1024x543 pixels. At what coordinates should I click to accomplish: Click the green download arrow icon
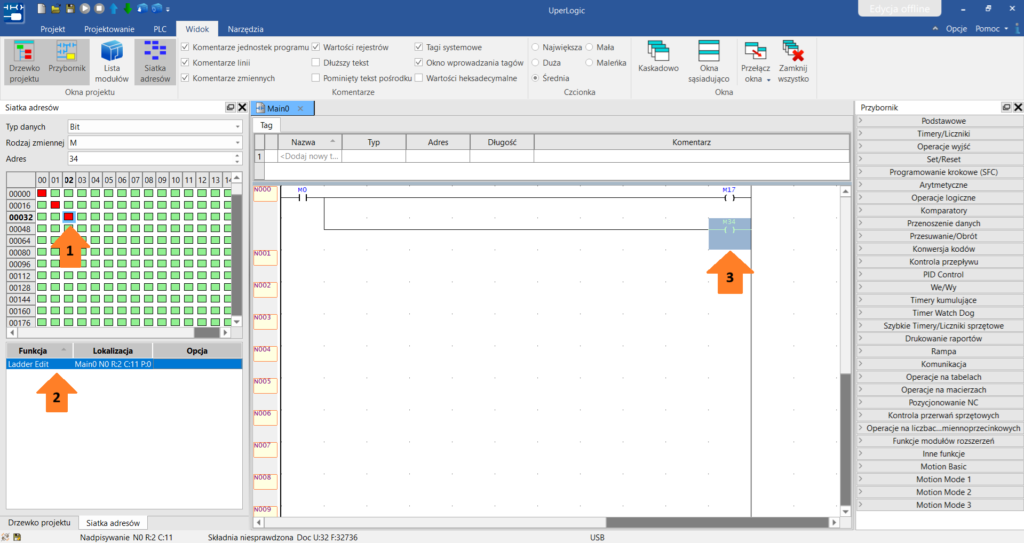[x=128, y=8]
